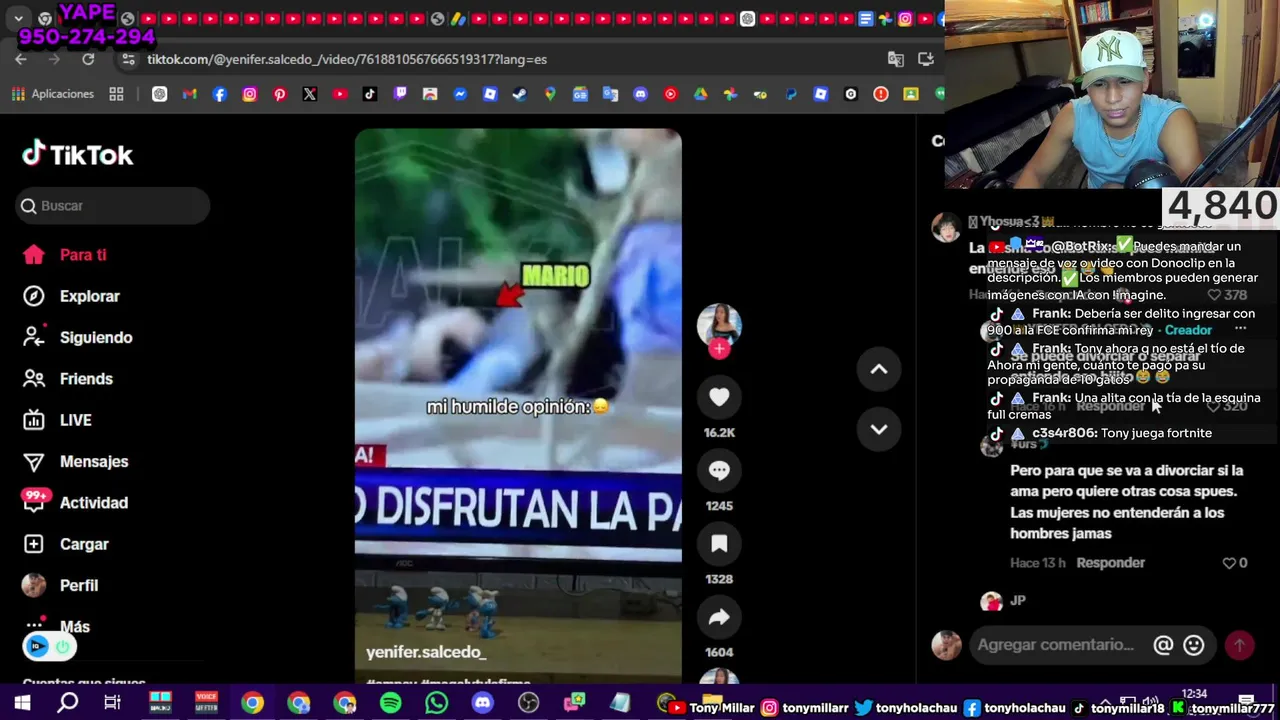Open comments via speech bubble icon
Viewport: 1280px width, 720px height.
click(719, 470)
